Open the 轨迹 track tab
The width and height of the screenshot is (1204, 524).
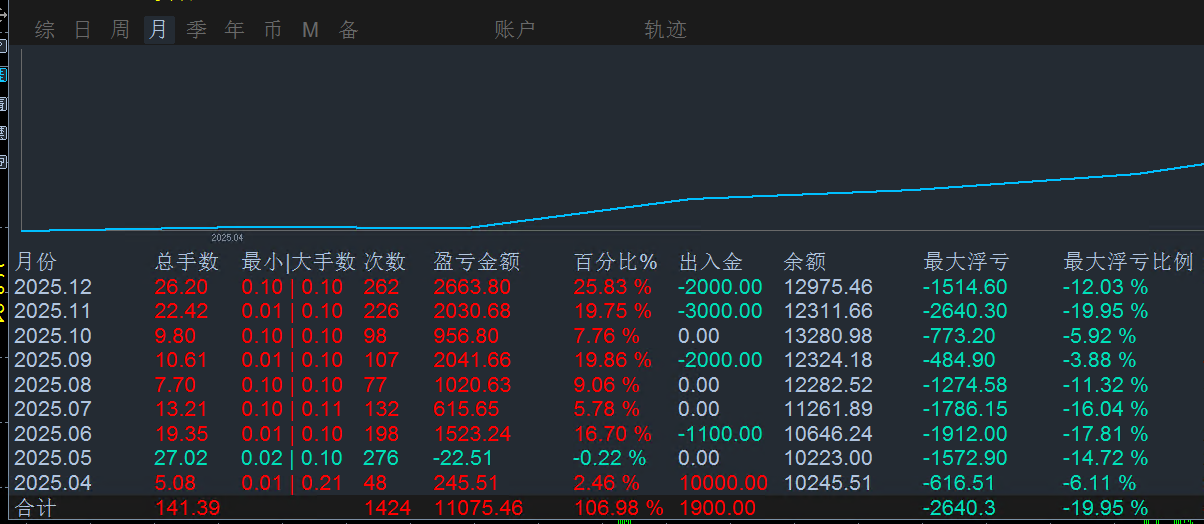pyautogui.click(x=666, y=30)
